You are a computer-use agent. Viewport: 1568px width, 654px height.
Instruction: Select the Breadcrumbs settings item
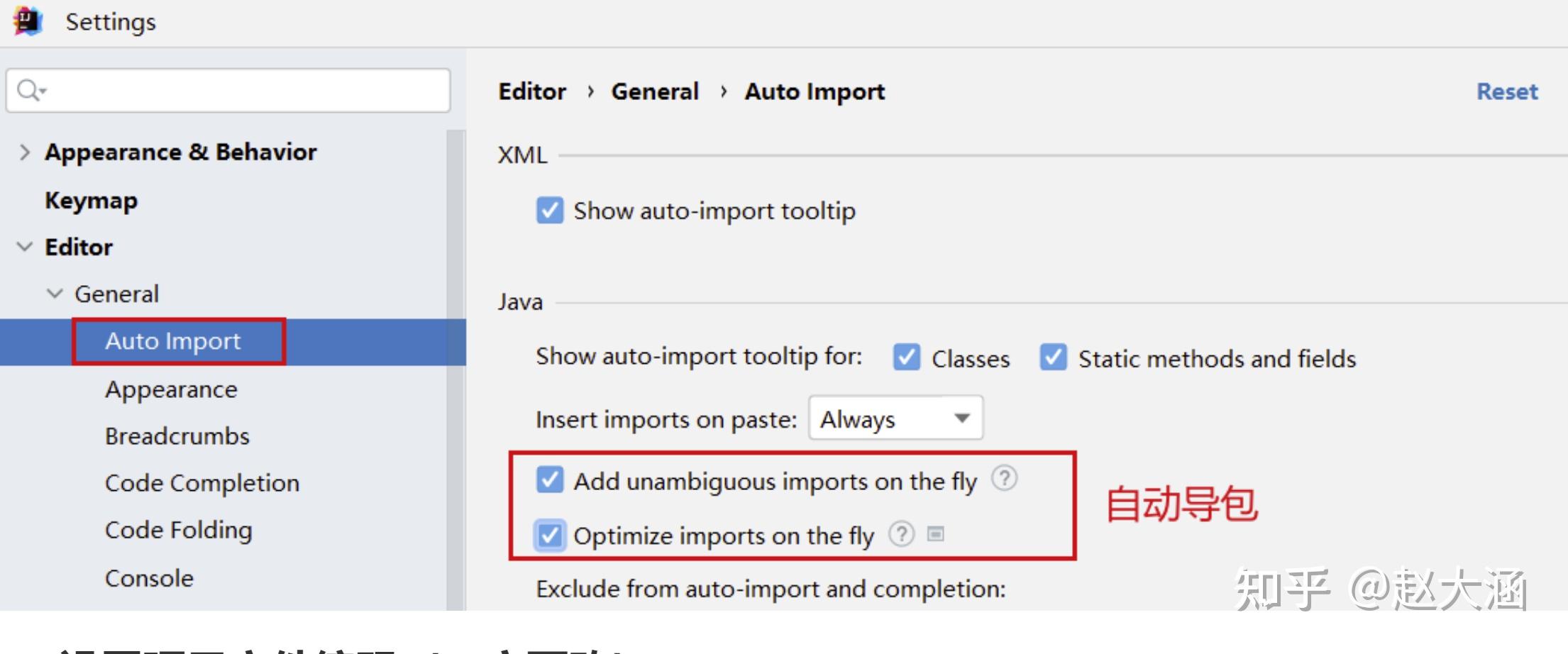(177, 436)
